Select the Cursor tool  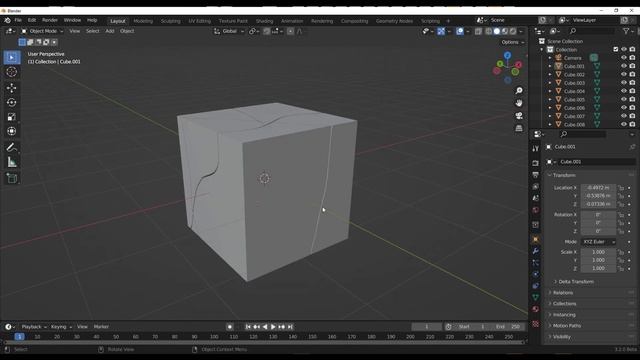point(12,72)
